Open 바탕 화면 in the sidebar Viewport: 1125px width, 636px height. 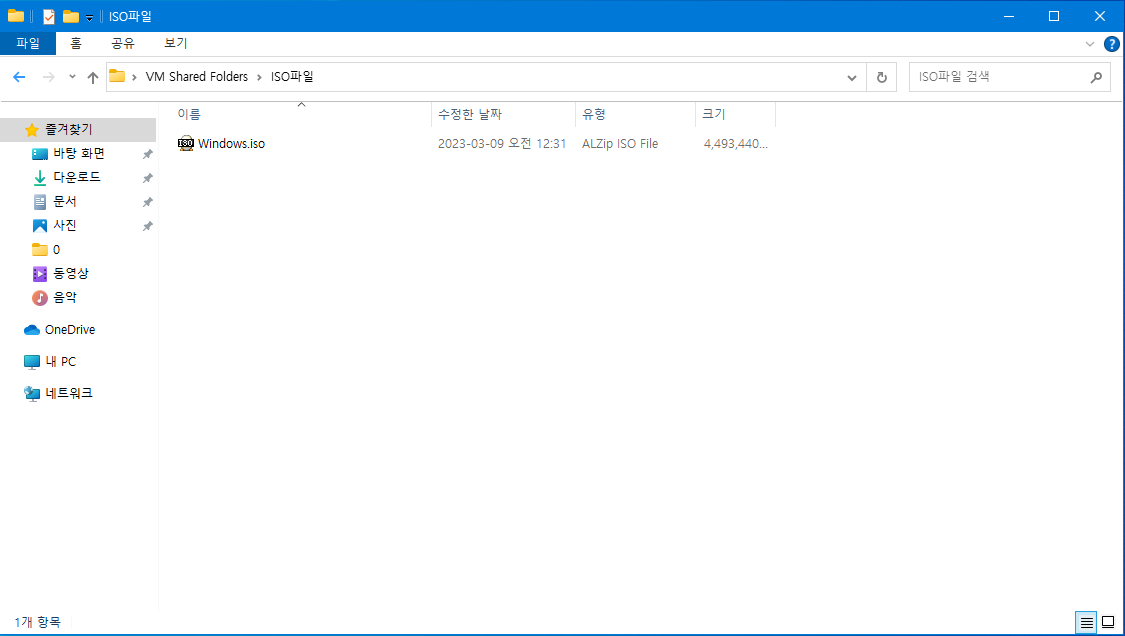click(x=79, y=154)
